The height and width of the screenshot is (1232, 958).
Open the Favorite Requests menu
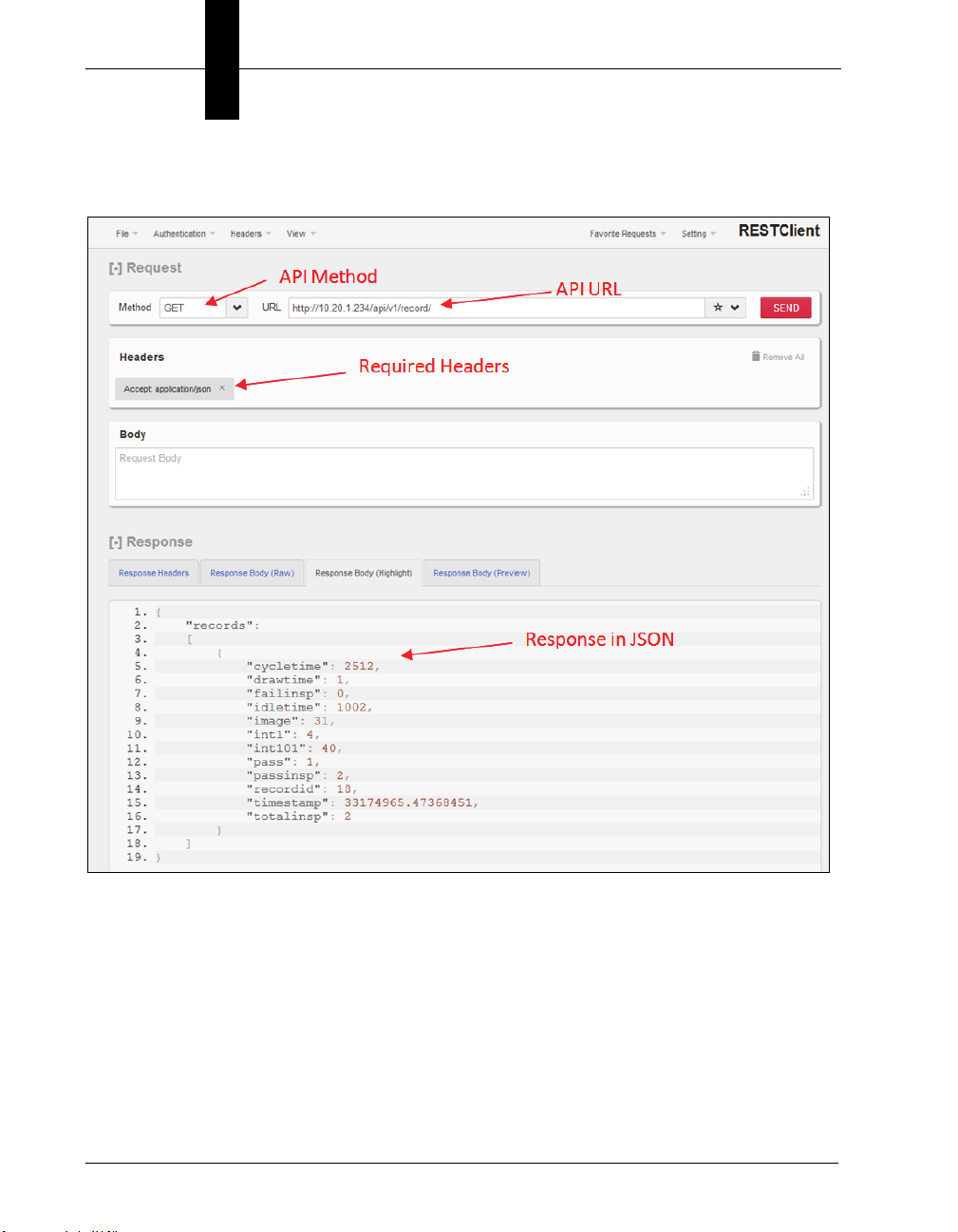628,234
